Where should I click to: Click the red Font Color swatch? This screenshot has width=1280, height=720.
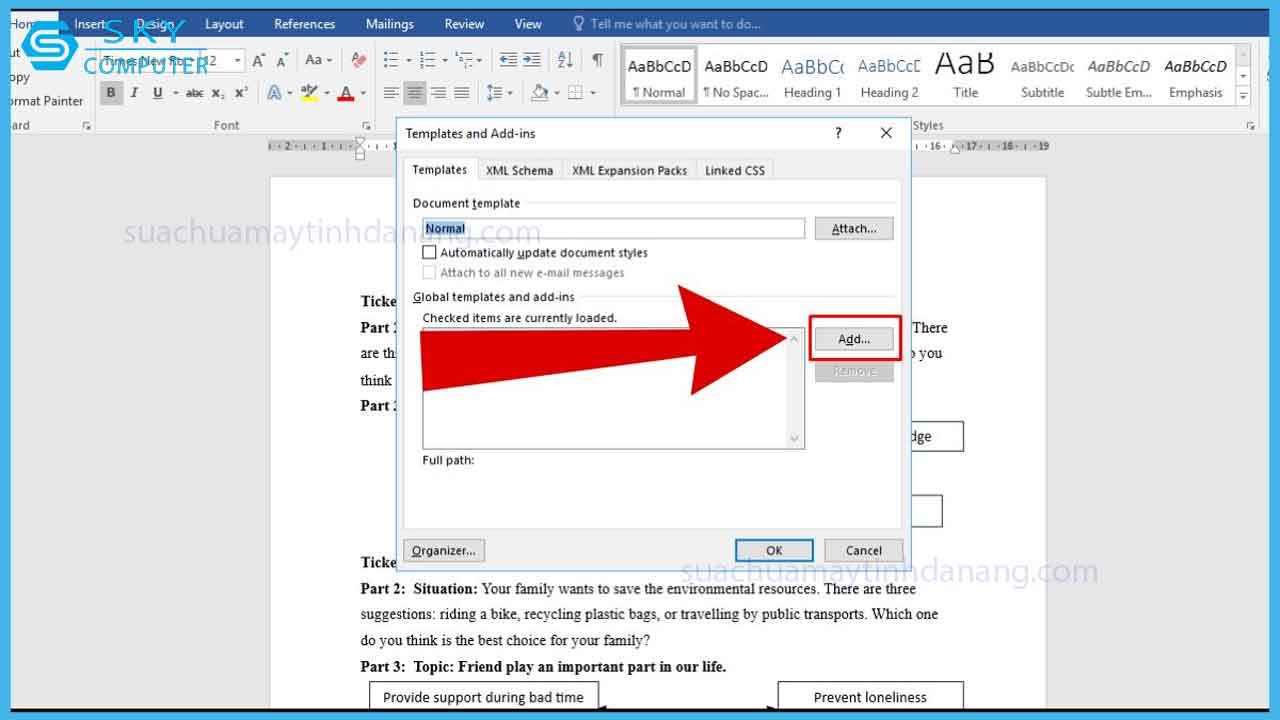346,93
